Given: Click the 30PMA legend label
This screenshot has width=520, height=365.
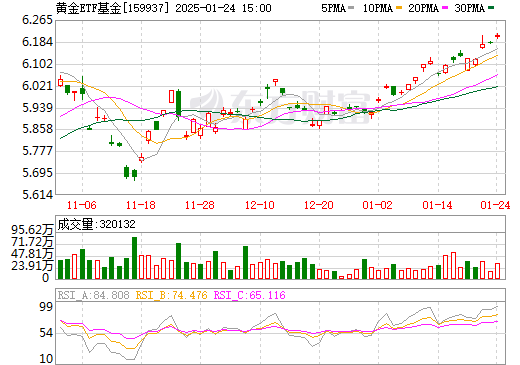Looking at the screenshot, I should 469,8.
